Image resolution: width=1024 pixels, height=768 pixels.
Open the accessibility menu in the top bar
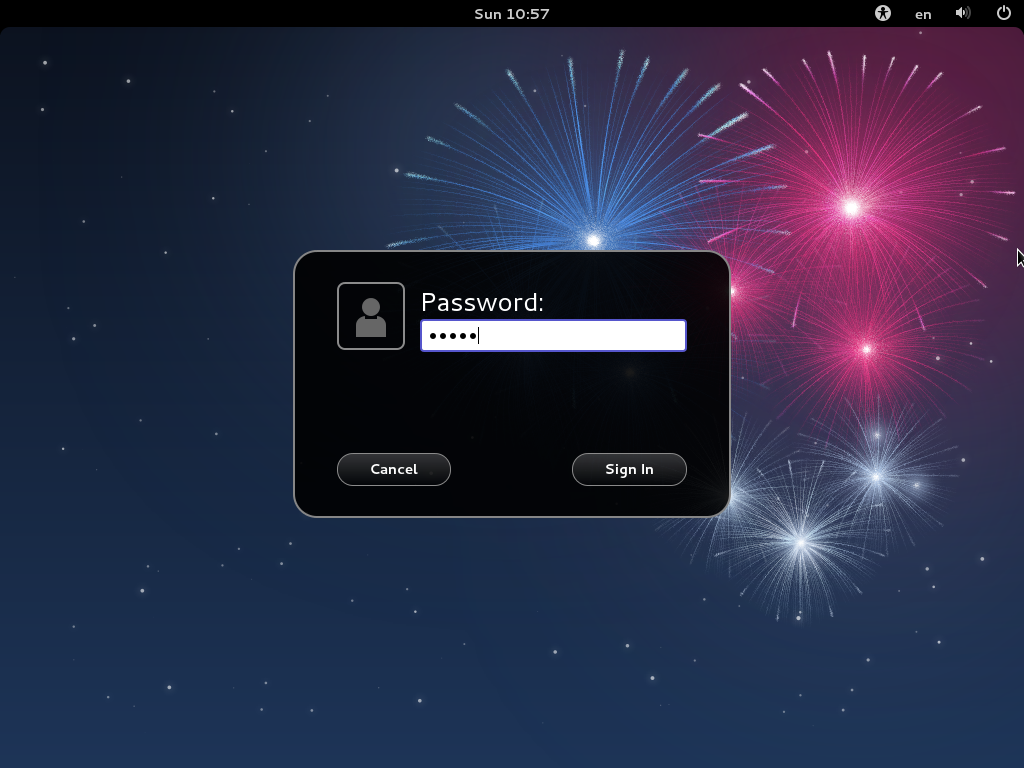point(882,13)
